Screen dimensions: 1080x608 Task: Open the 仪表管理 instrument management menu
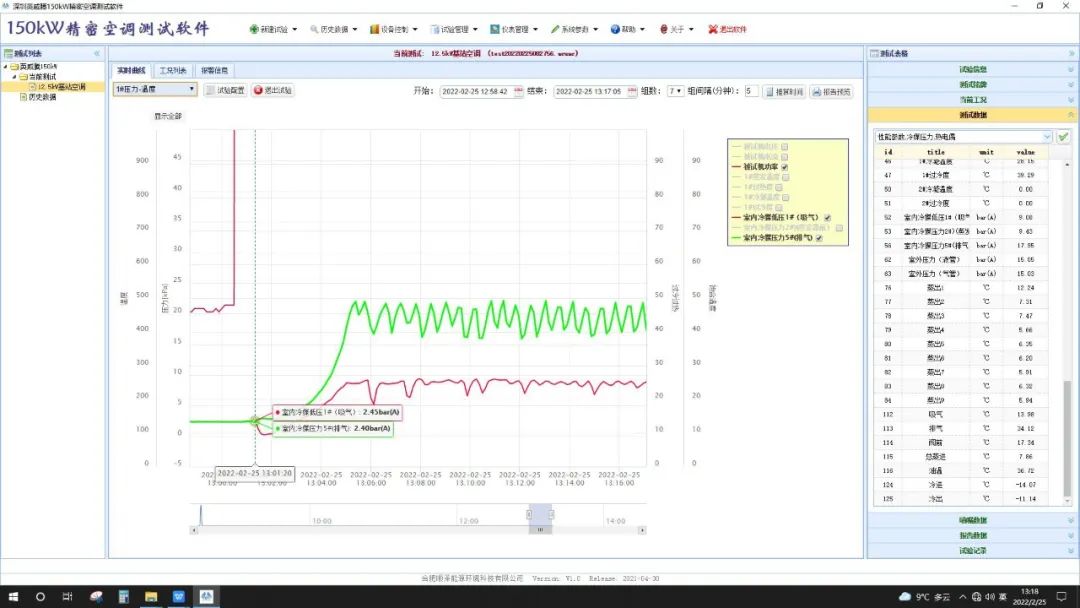[x=514, y=30]
